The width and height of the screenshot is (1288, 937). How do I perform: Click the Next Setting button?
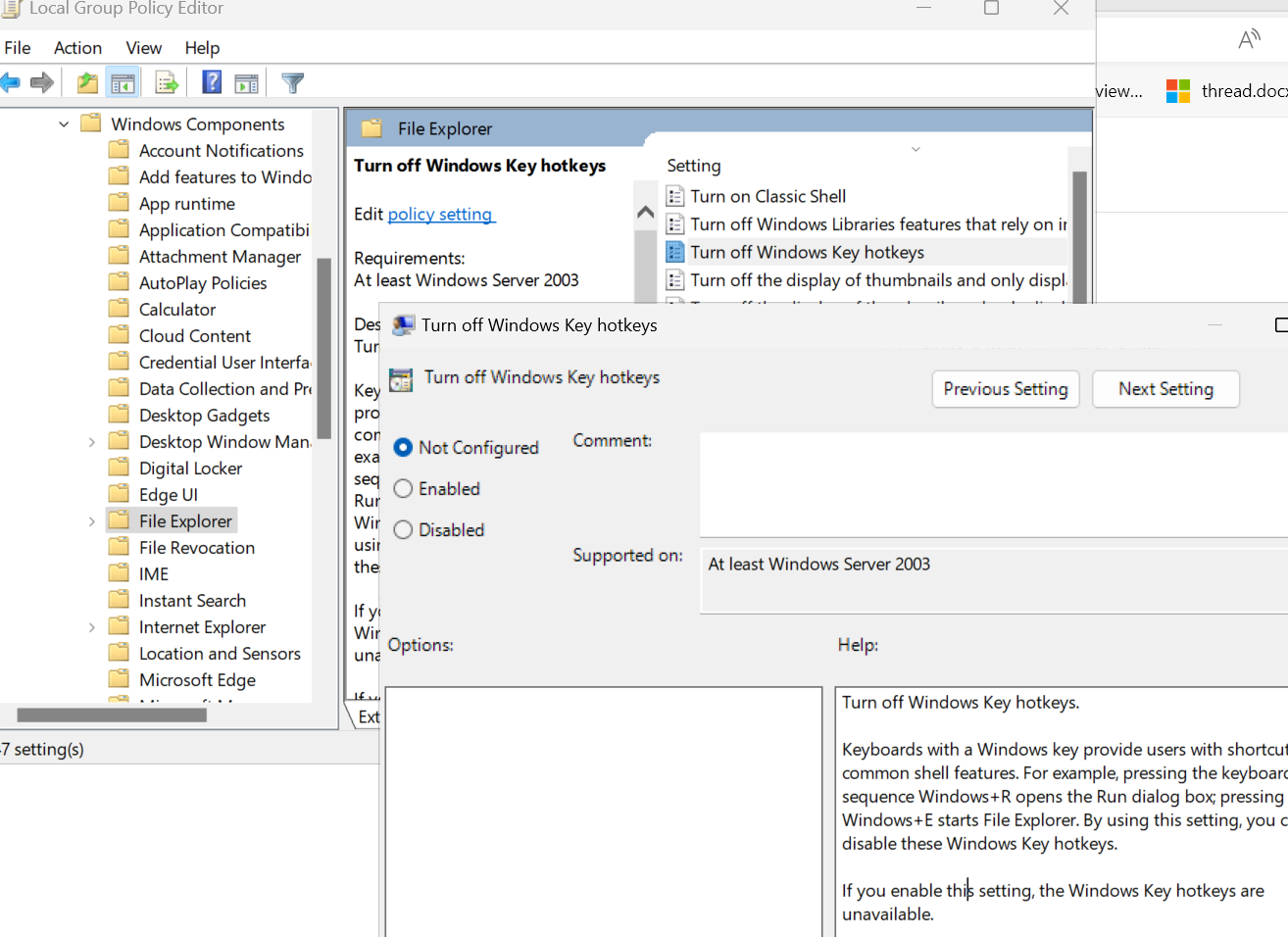1165,389
